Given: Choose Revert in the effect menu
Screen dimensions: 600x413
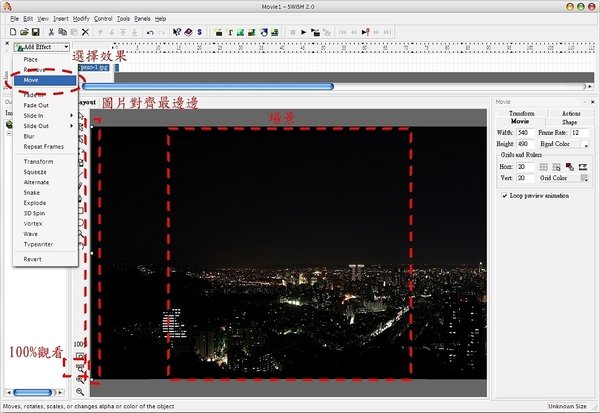Looking at the screenshot, I should (45, 259).
